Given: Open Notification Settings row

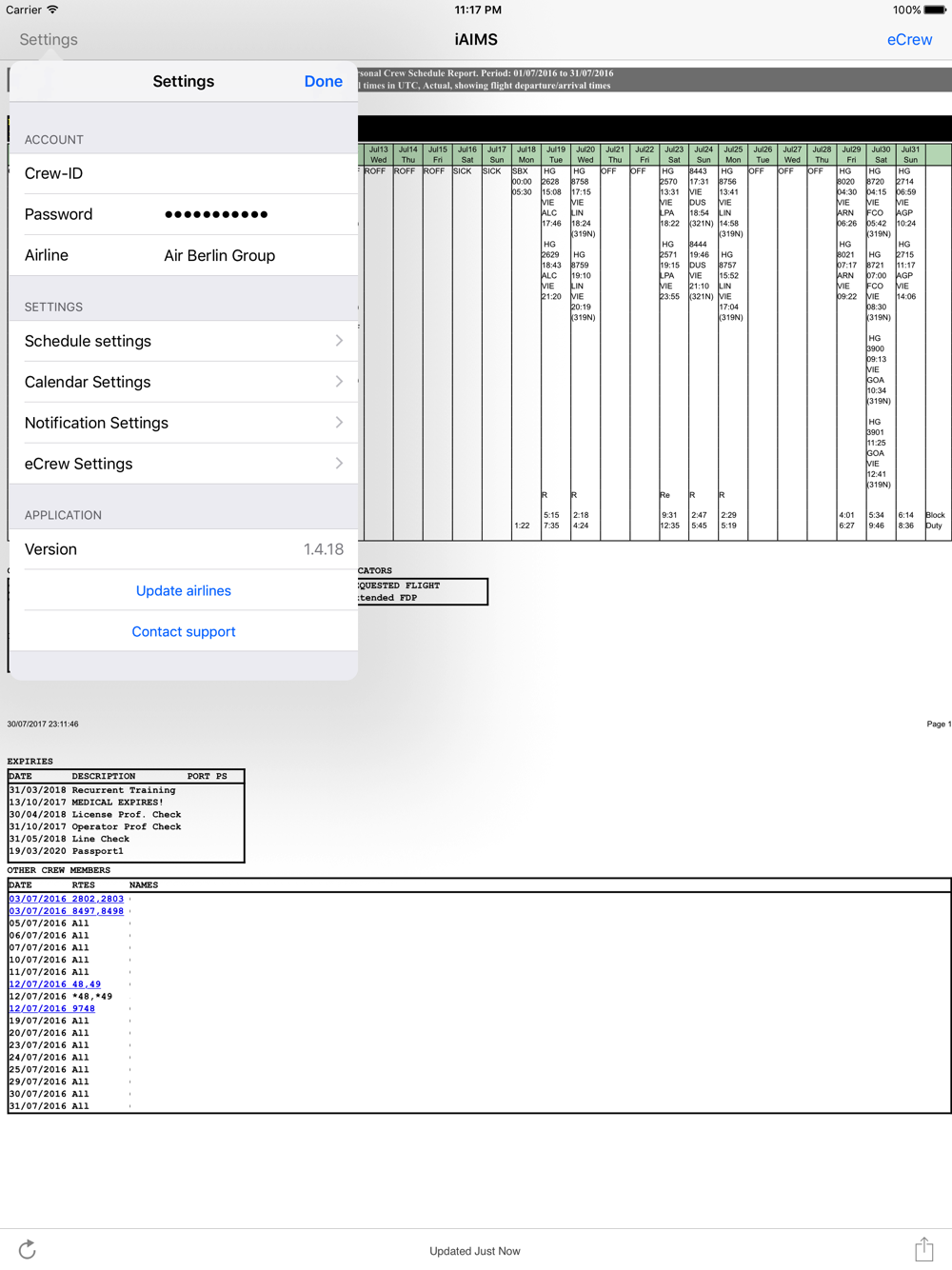Looking at the screenshot, I should (x=184, y=423).
